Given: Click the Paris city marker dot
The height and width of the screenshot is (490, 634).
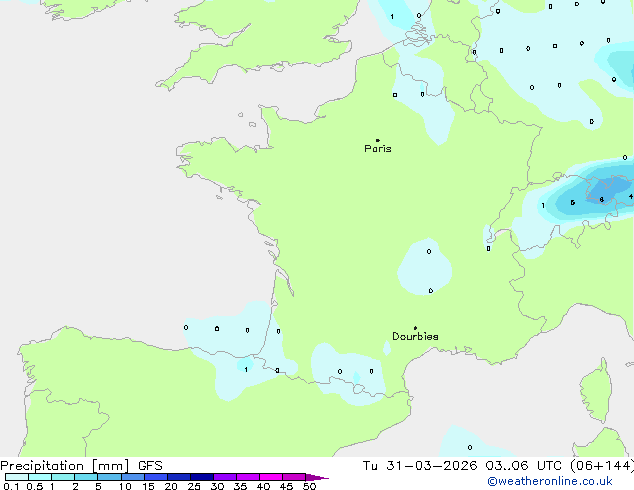Looking at the screenshot, I should (x=377, y=140).
